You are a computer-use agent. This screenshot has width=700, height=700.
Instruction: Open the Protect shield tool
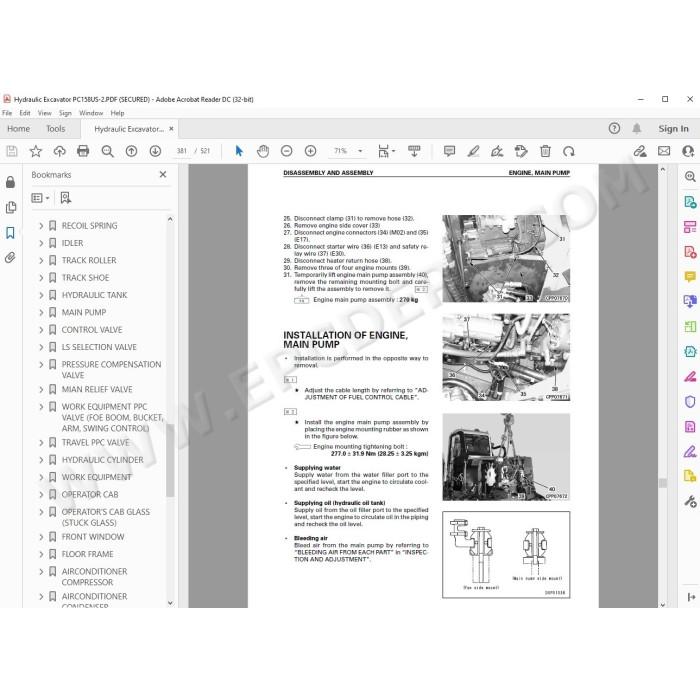690,402
